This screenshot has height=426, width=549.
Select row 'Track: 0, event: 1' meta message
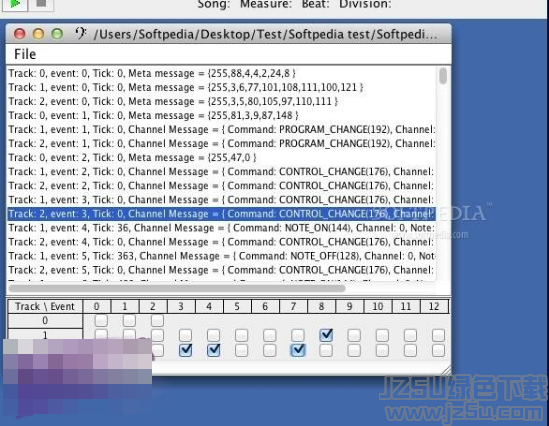coord(222,115)
